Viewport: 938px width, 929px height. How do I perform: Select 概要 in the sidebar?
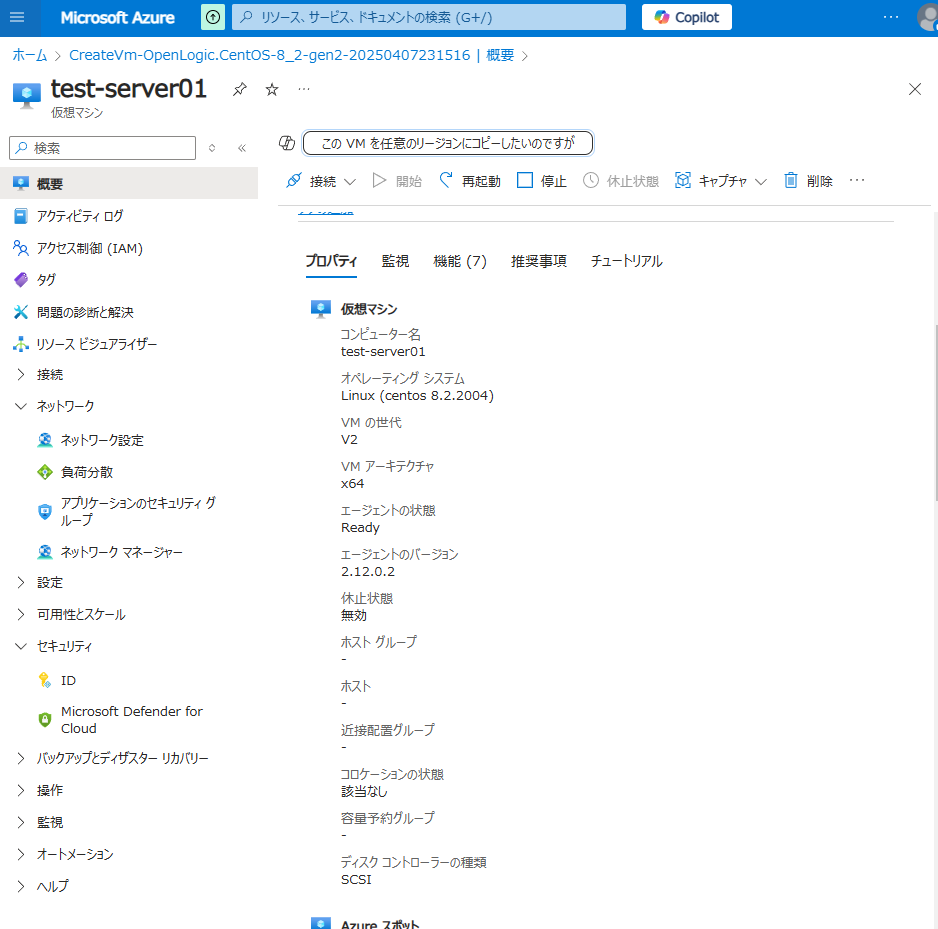point(129,184)
